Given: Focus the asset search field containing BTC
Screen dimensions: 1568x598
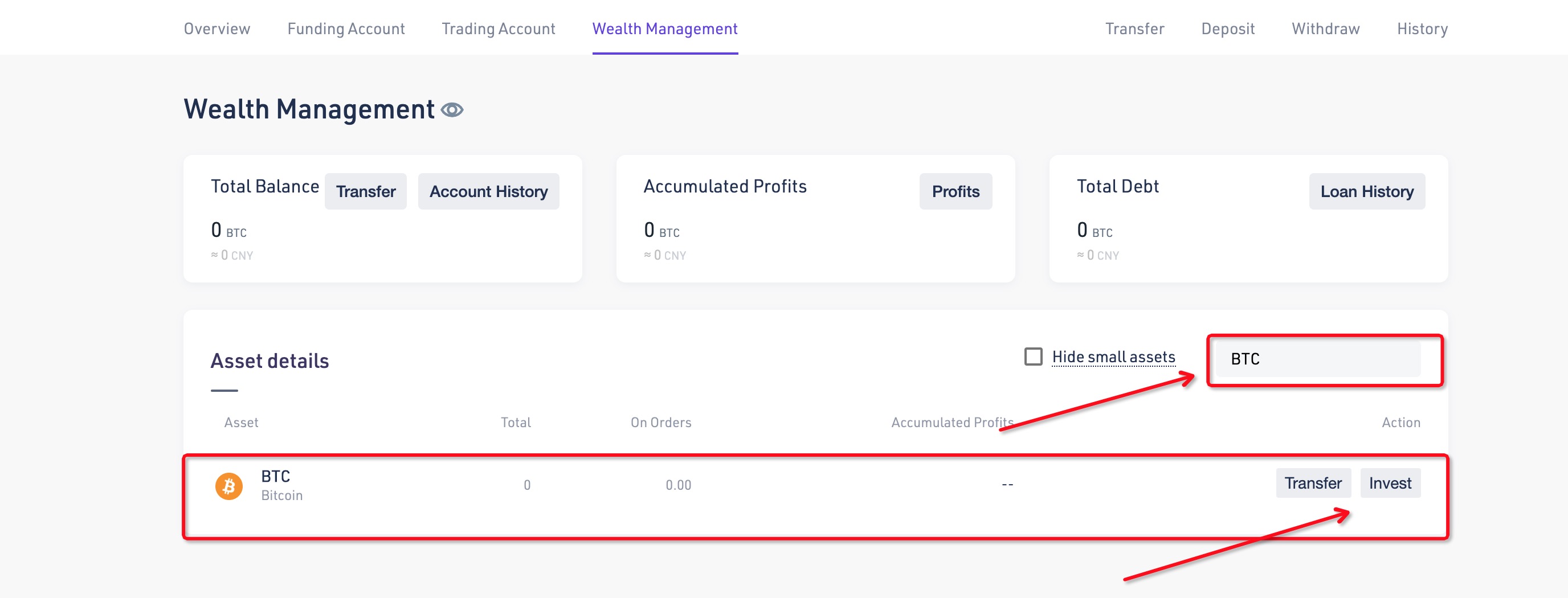Looking at the screenshot, I should [1318, 359].
